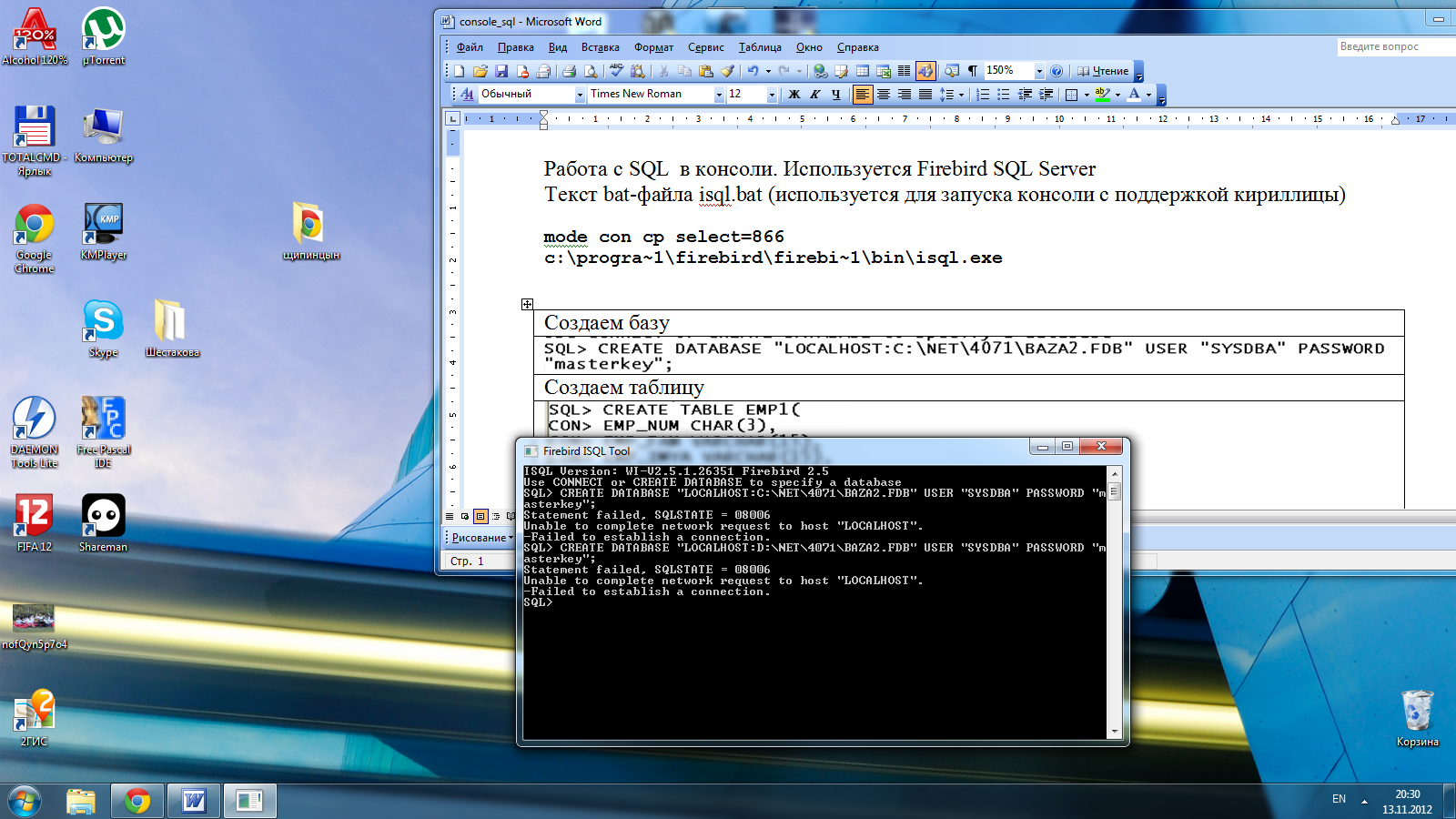Screen dimensions: 1456x819
Task: Toggle Italic (К) formatting
Action: point(814,94)
